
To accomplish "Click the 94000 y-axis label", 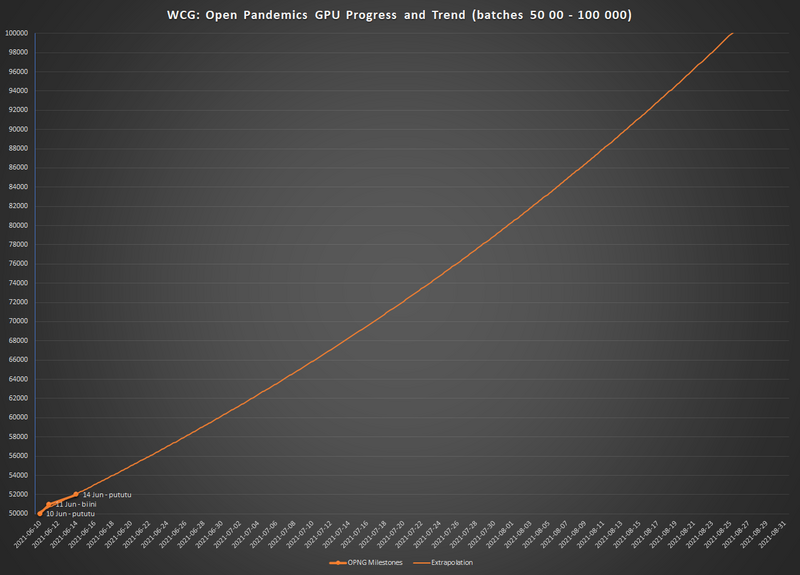I will [x=18, y=91].
